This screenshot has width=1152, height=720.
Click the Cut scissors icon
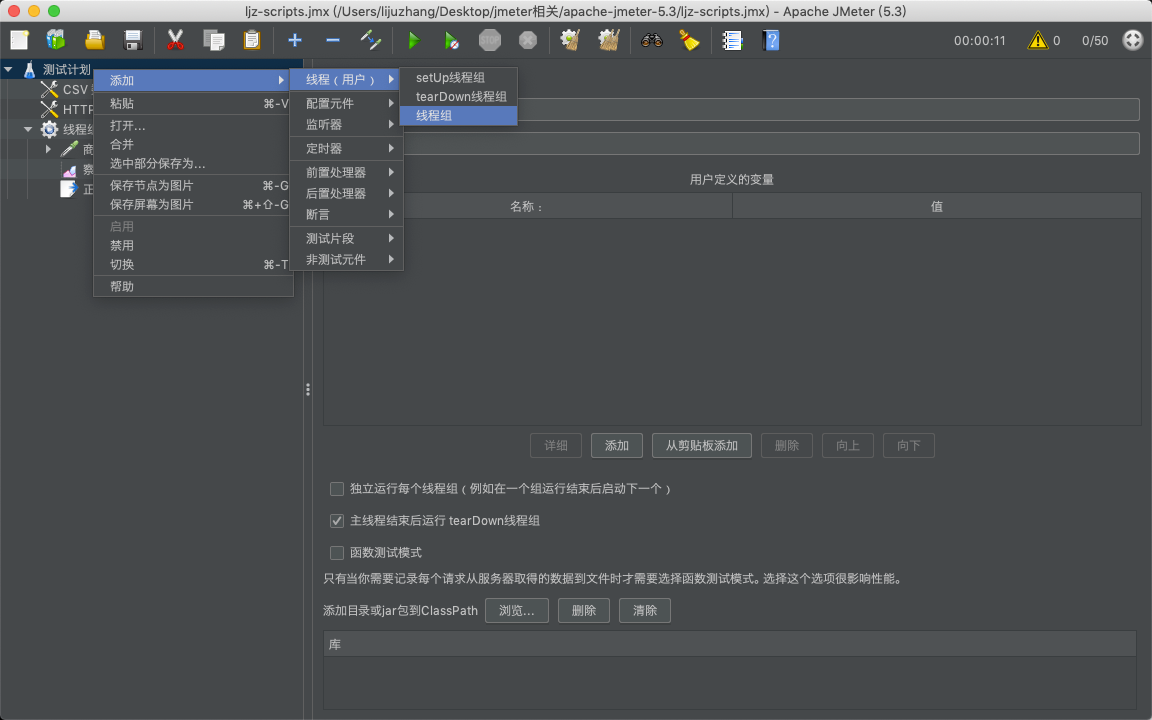175,40
